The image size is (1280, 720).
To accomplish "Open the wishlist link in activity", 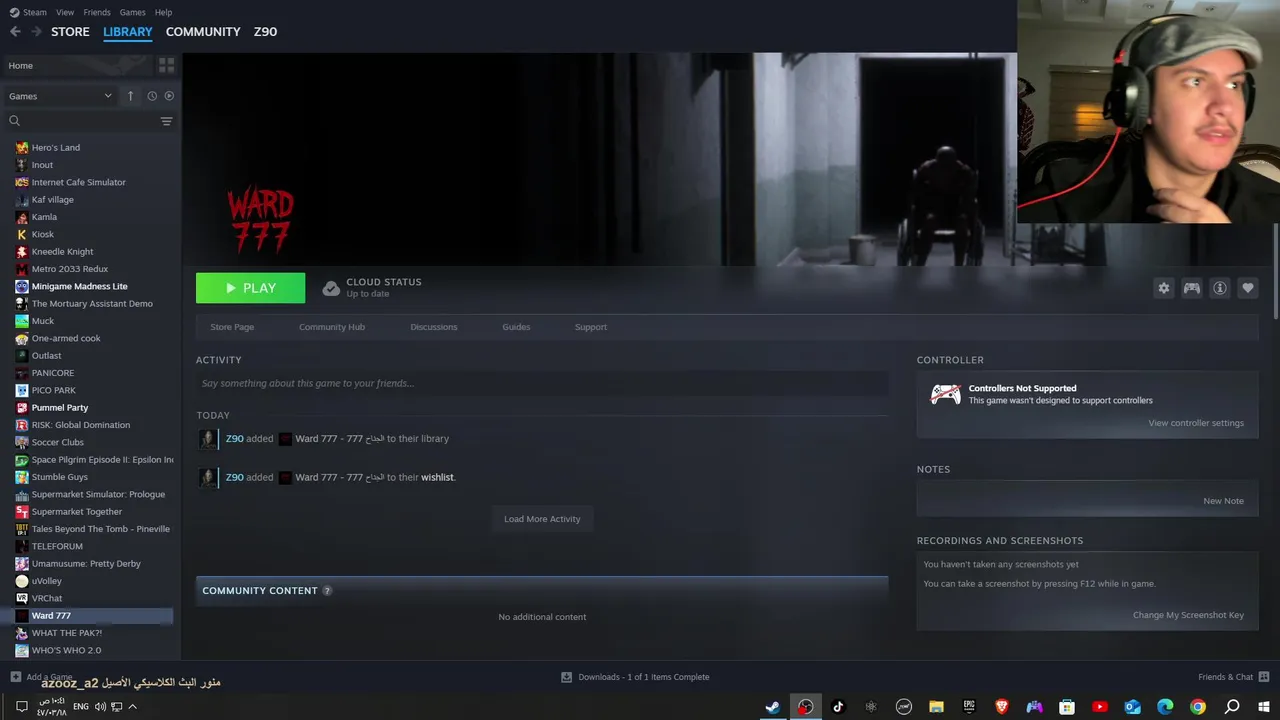I will (437, 477).
